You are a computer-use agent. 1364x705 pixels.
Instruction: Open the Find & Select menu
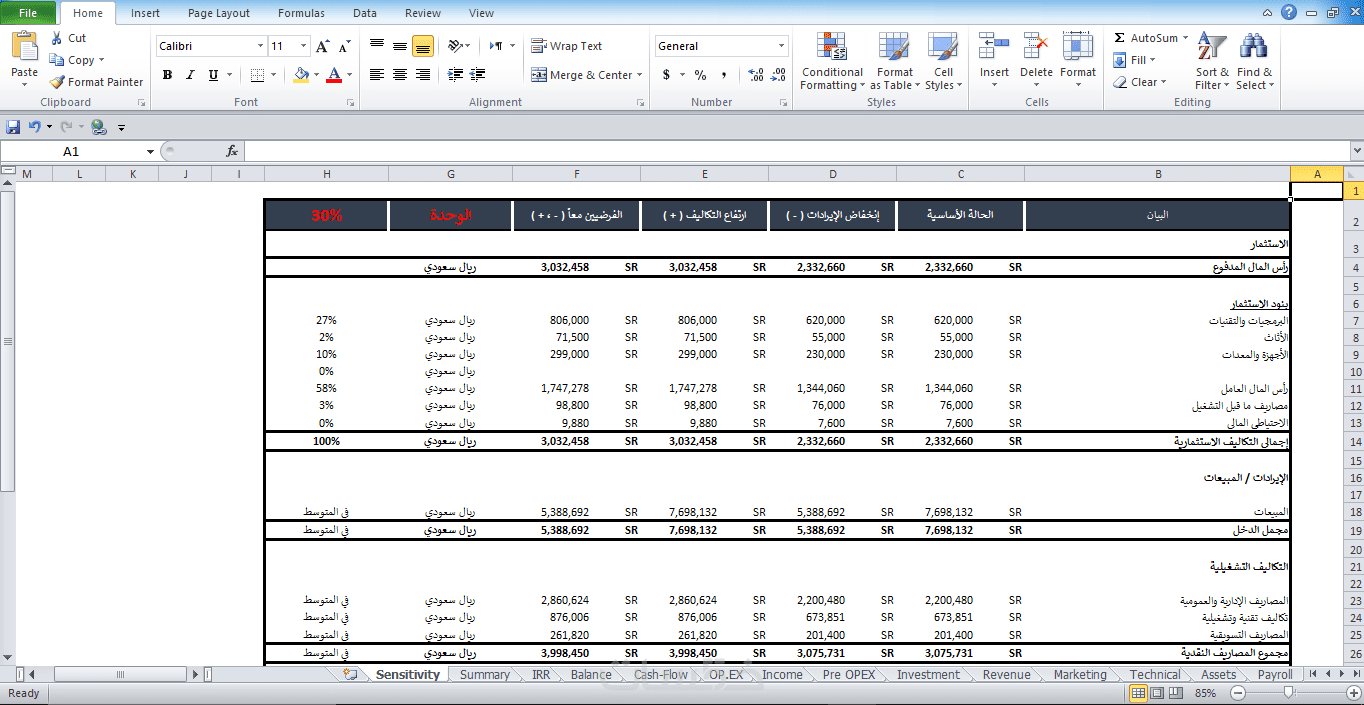pyautogui.click(x=1254, y=61)
